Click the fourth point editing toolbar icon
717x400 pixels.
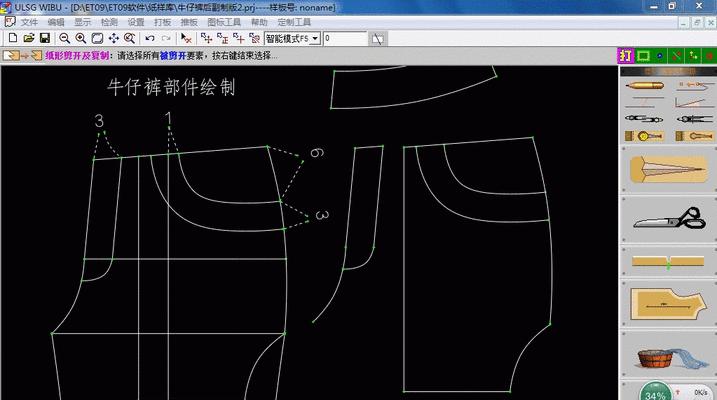pyautogui.click(x=255, y=38)
